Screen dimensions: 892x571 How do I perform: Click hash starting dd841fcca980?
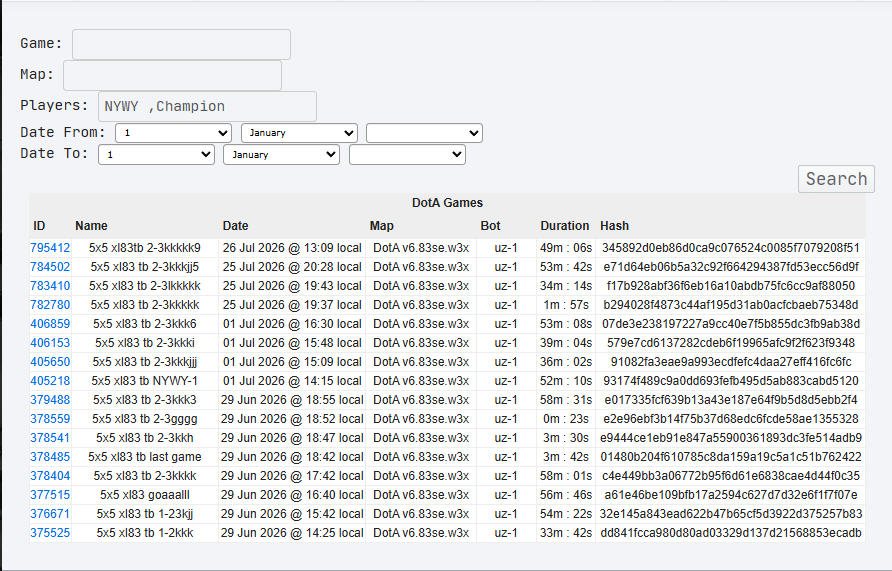pos(731,533)
